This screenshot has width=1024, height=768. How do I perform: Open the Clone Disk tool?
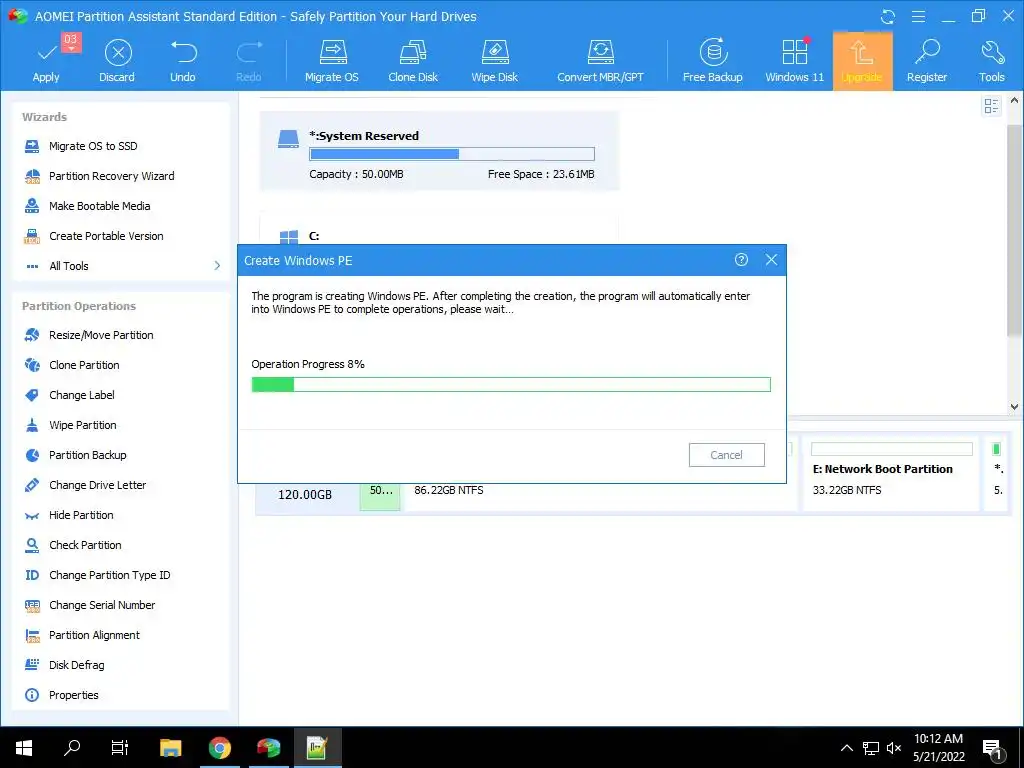point(413,61)
